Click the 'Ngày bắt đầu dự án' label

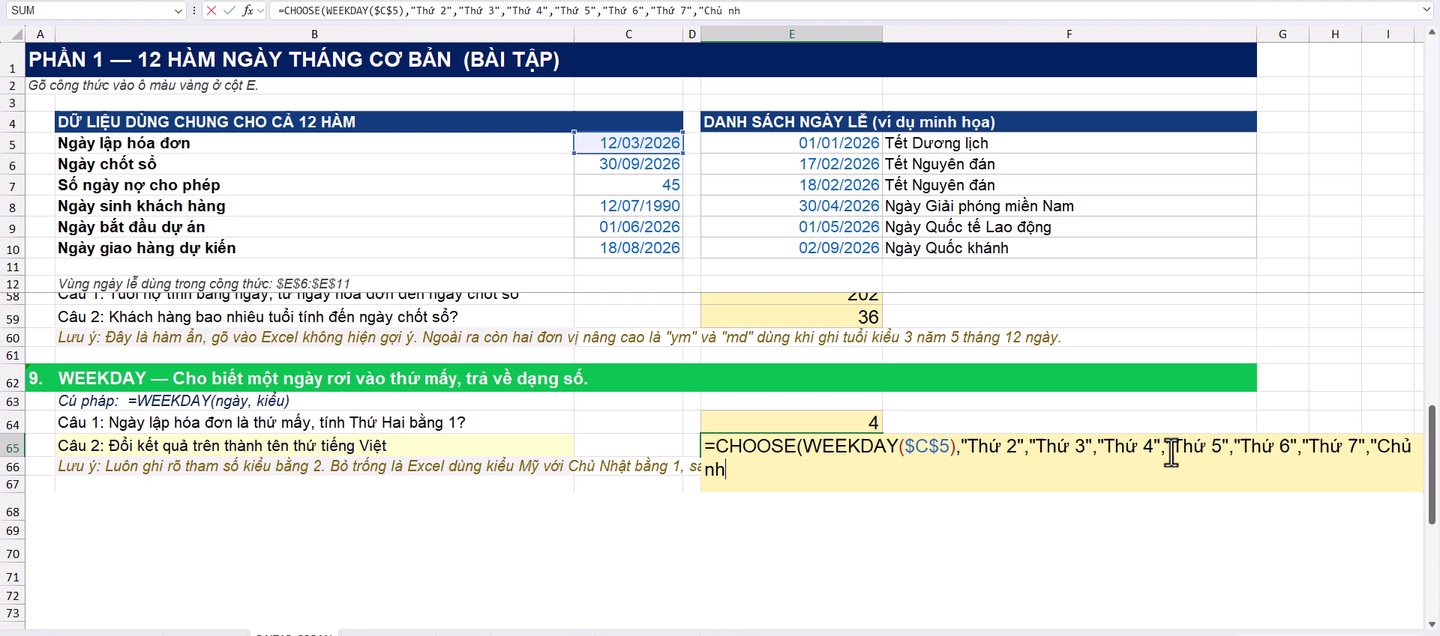coord(131,227)
